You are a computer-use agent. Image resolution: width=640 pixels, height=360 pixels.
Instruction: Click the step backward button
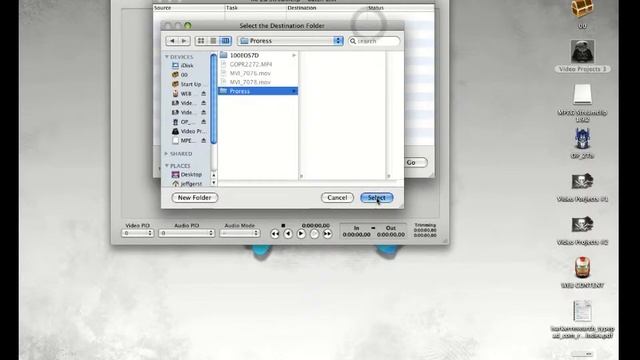[x=288, y=234]
